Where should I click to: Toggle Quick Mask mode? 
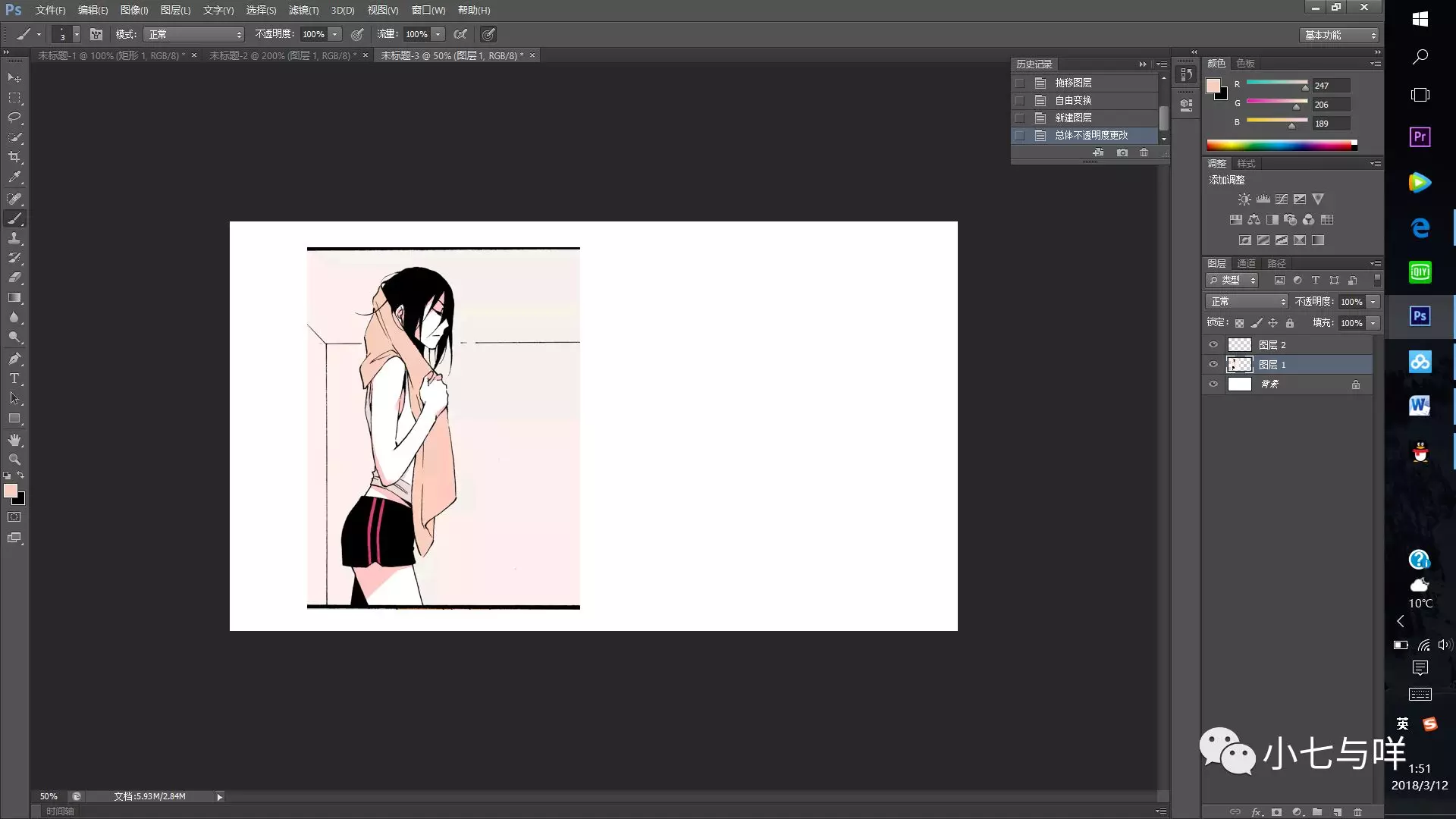tap(14, 517)
